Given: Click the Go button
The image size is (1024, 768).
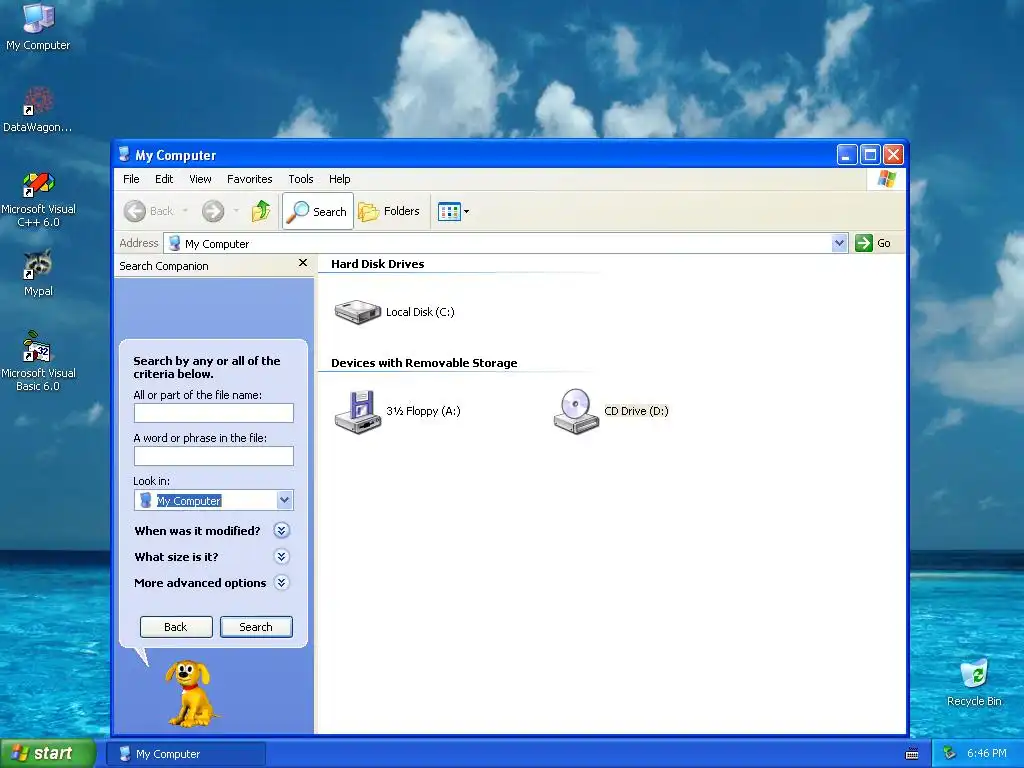Looking at the screenshot, I should pyautogui.click(x=873, y=243).
